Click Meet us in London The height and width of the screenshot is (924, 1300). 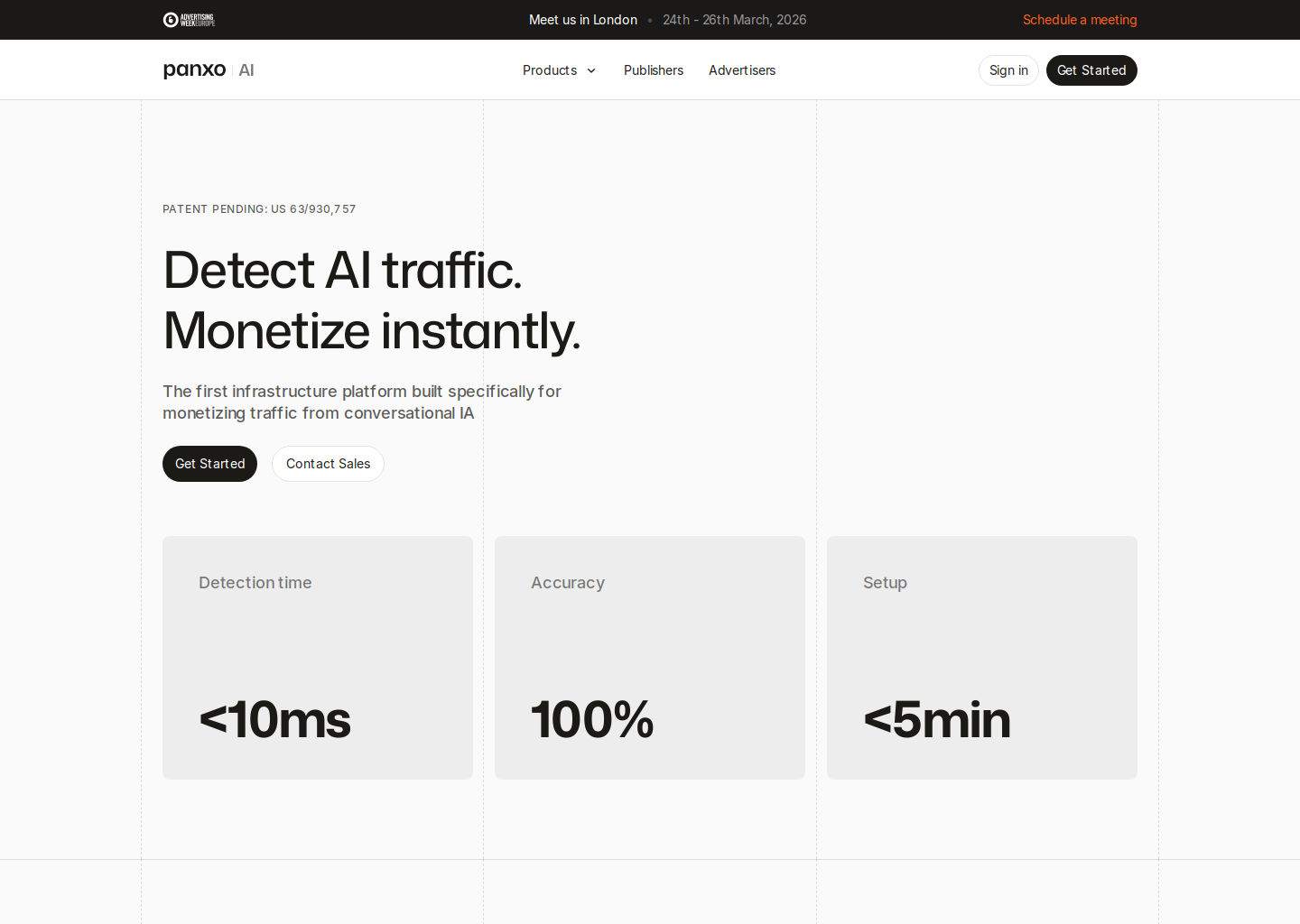pos(582,19)
